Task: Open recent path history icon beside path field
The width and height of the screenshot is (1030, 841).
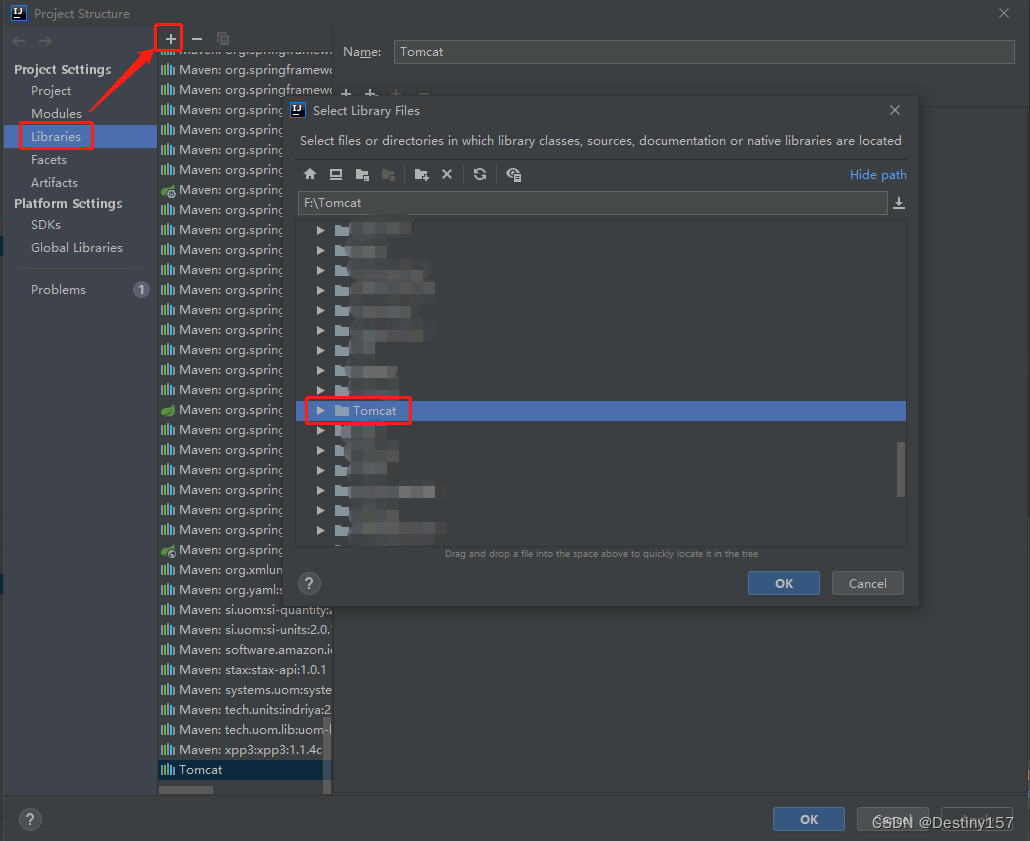Action: [899, 203]
